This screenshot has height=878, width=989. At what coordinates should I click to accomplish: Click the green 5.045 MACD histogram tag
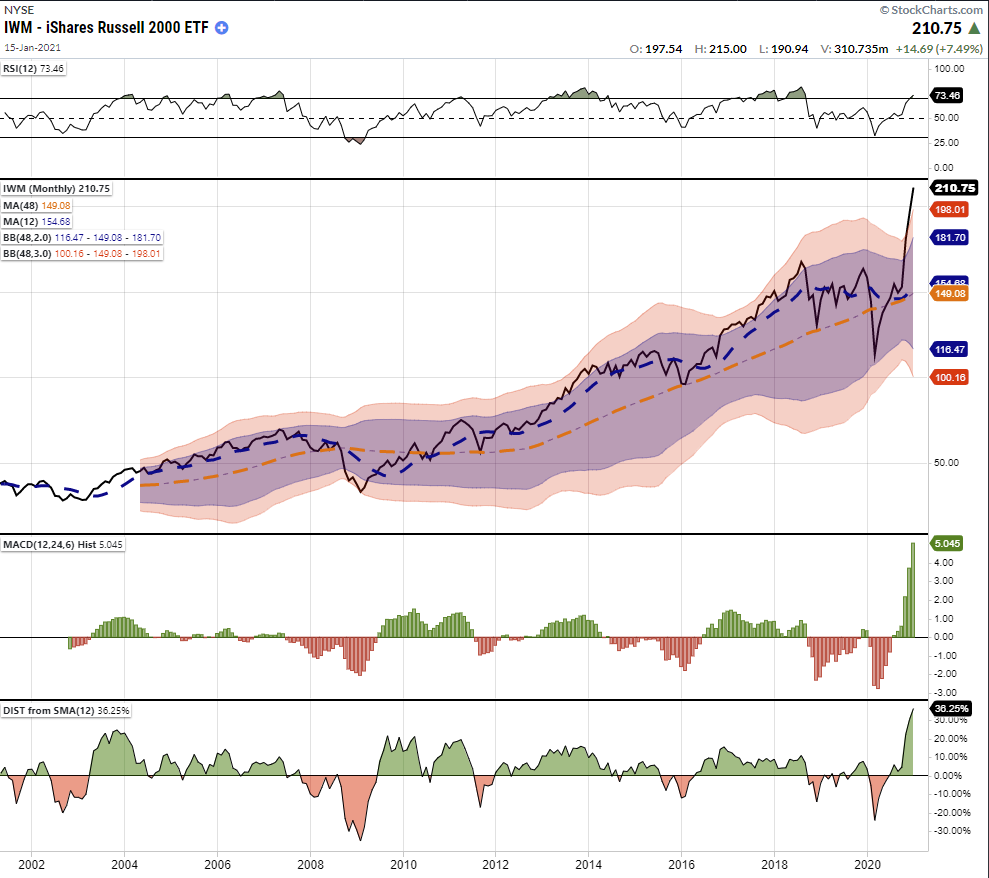tap(947, 543)
